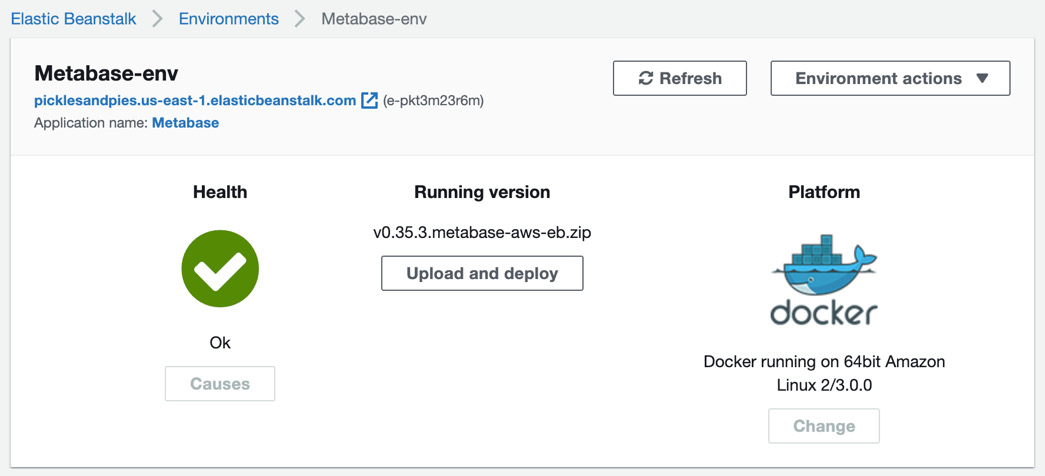Click the Docker platform description text
1045x476 pixels.
(824, 373)
